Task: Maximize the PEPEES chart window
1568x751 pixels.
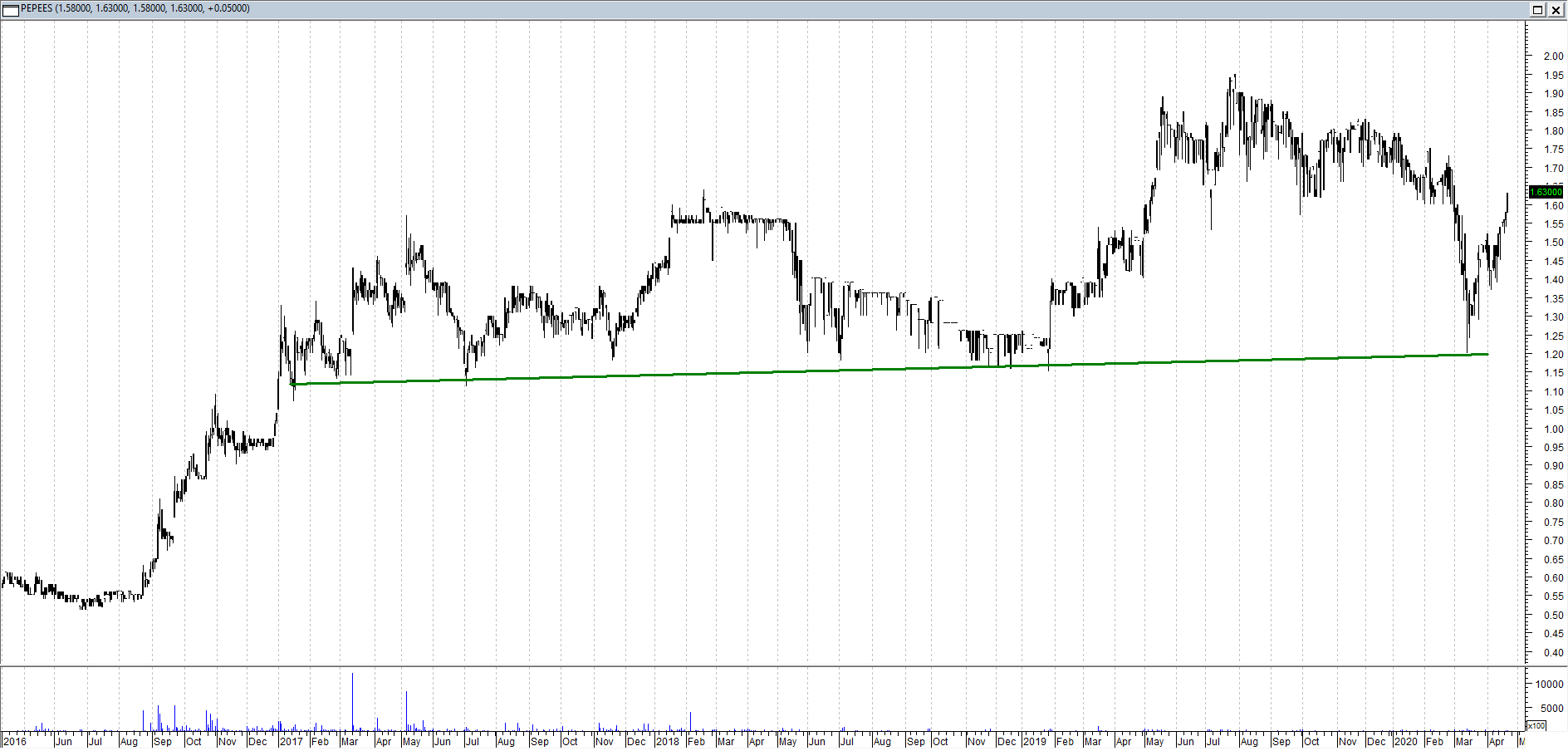Action: coord(1537,10)
